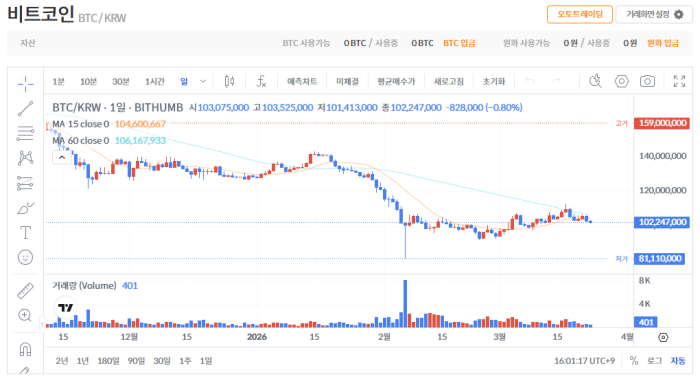
Task: Click the BTC/KRW · 1일 · BITHUMB title
Action: pyautogui.click(x=118, y=108)
